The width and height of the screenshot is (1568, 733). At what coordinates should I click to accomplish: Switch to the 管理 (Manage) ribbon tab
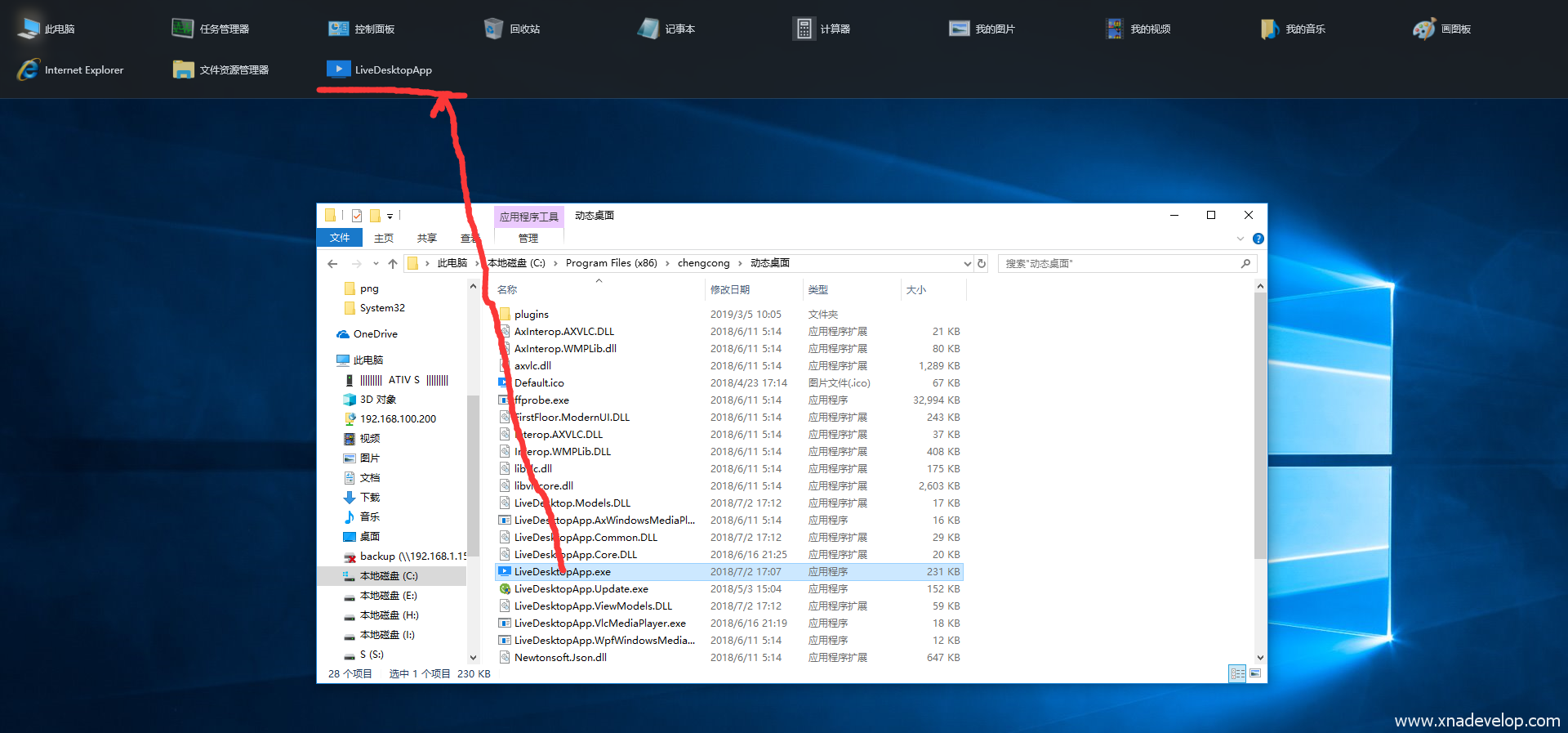point(528,238)
